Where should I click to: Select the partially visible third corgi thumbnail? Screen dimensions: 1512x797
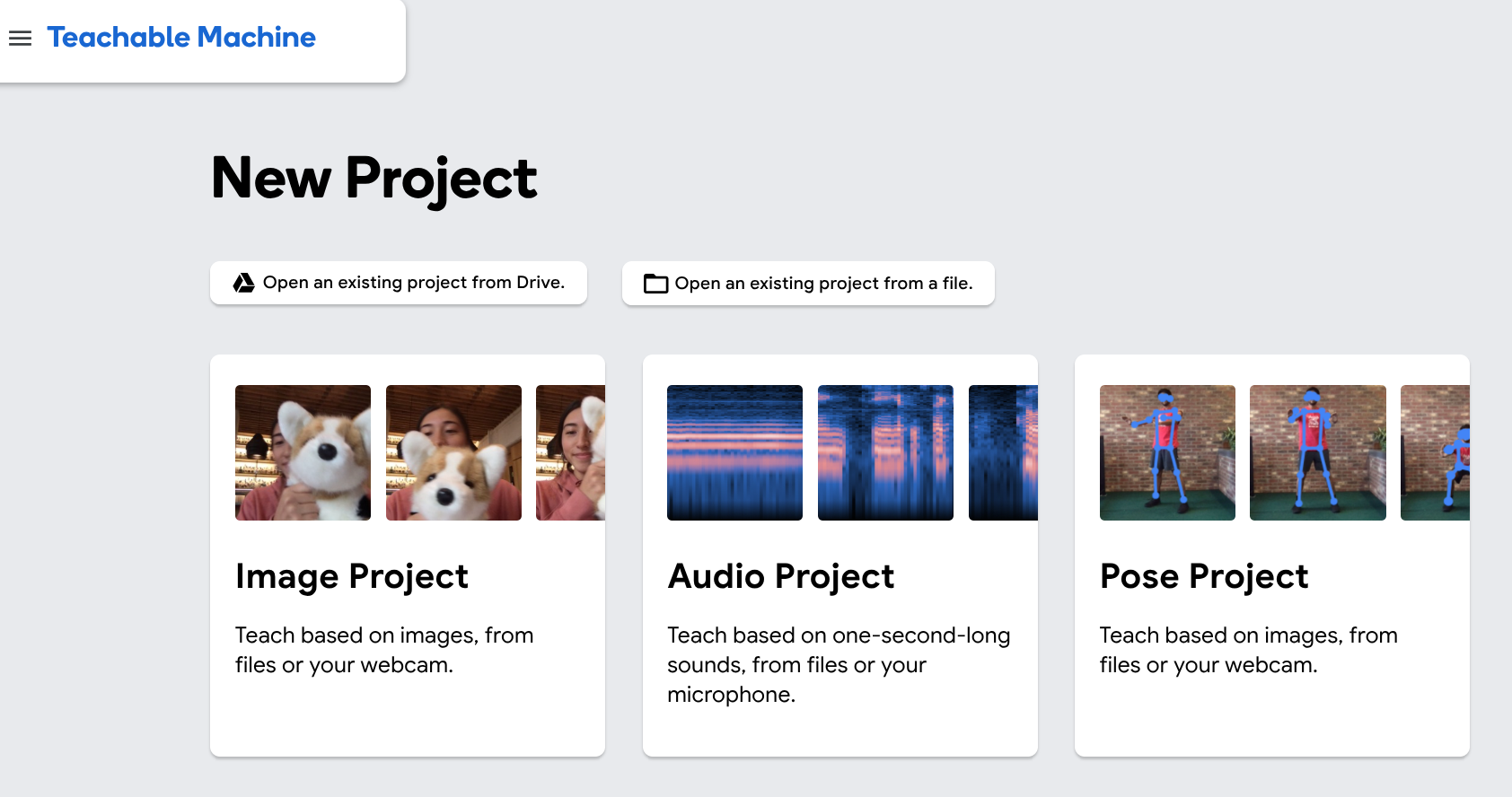pyautogui.click(x=570, y=452)
